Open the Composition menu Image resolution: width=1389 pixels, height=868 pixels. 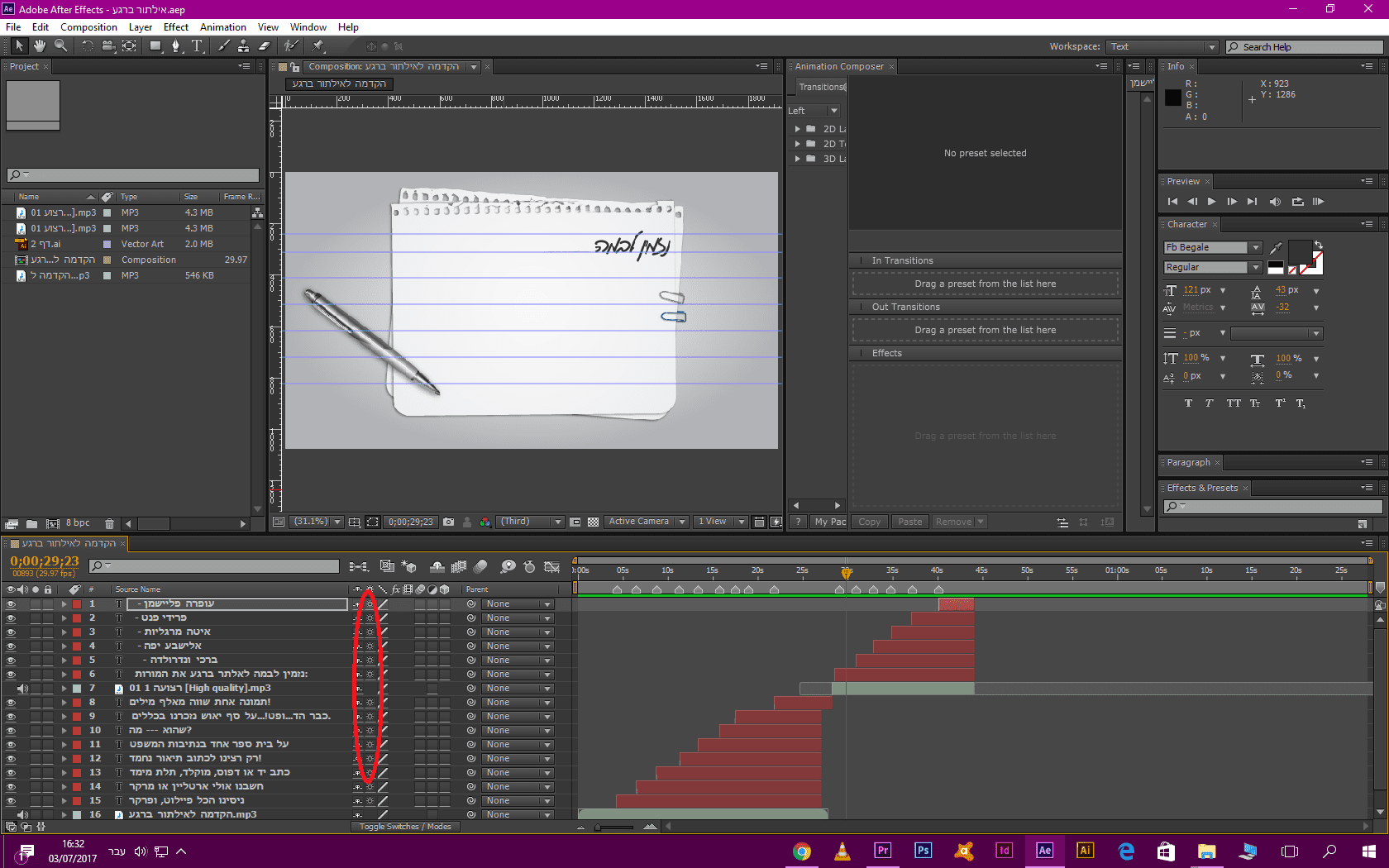(88, 27)
